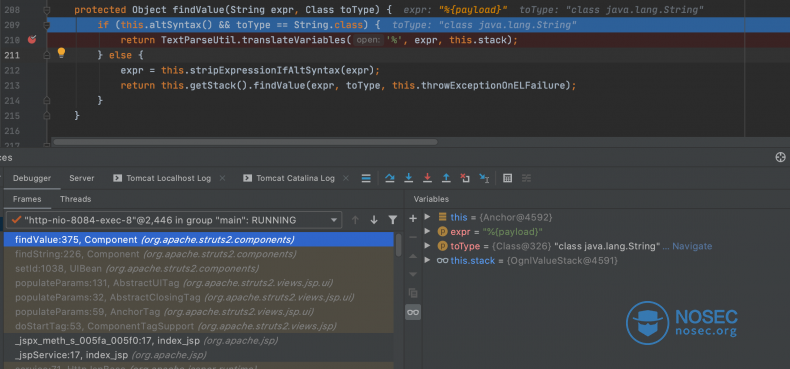
Task: Click {OgnlValueStack@4591} value in Variables
Action: point(562,261)
